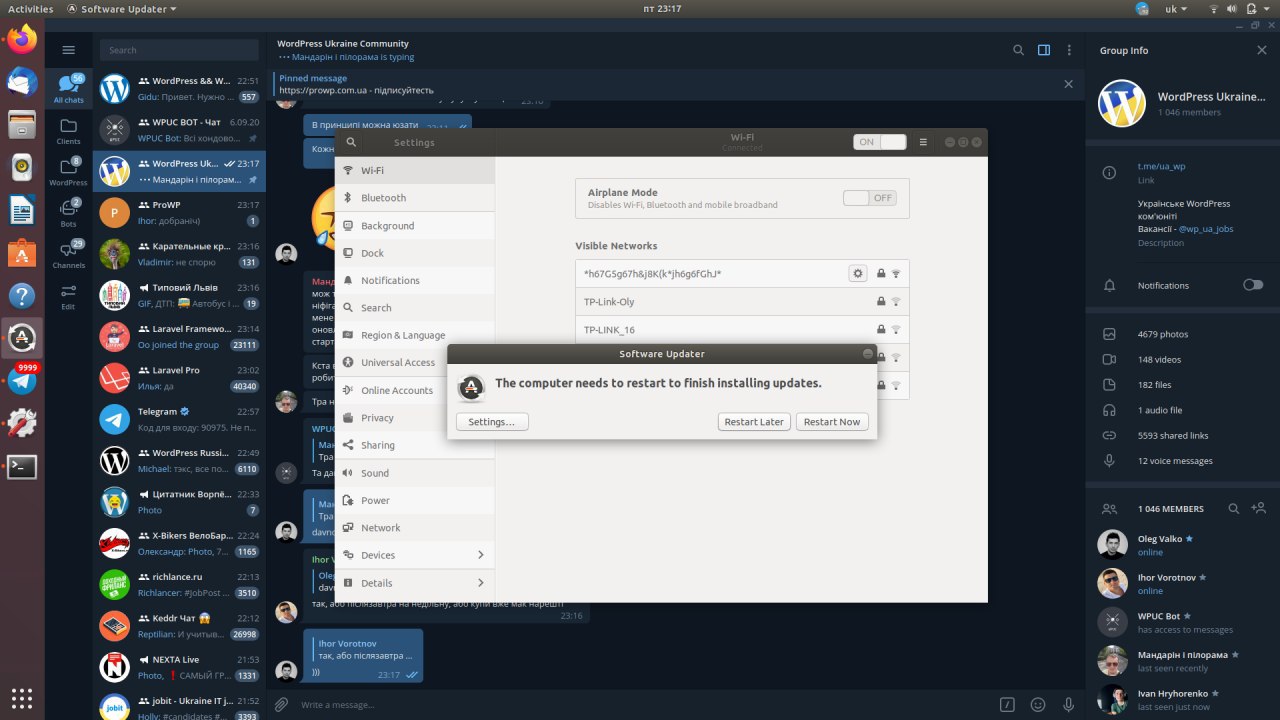Toggle Wi-Fi ON switch in Settings header
This screenshot has height=720, width=1280.
[880, 142]
